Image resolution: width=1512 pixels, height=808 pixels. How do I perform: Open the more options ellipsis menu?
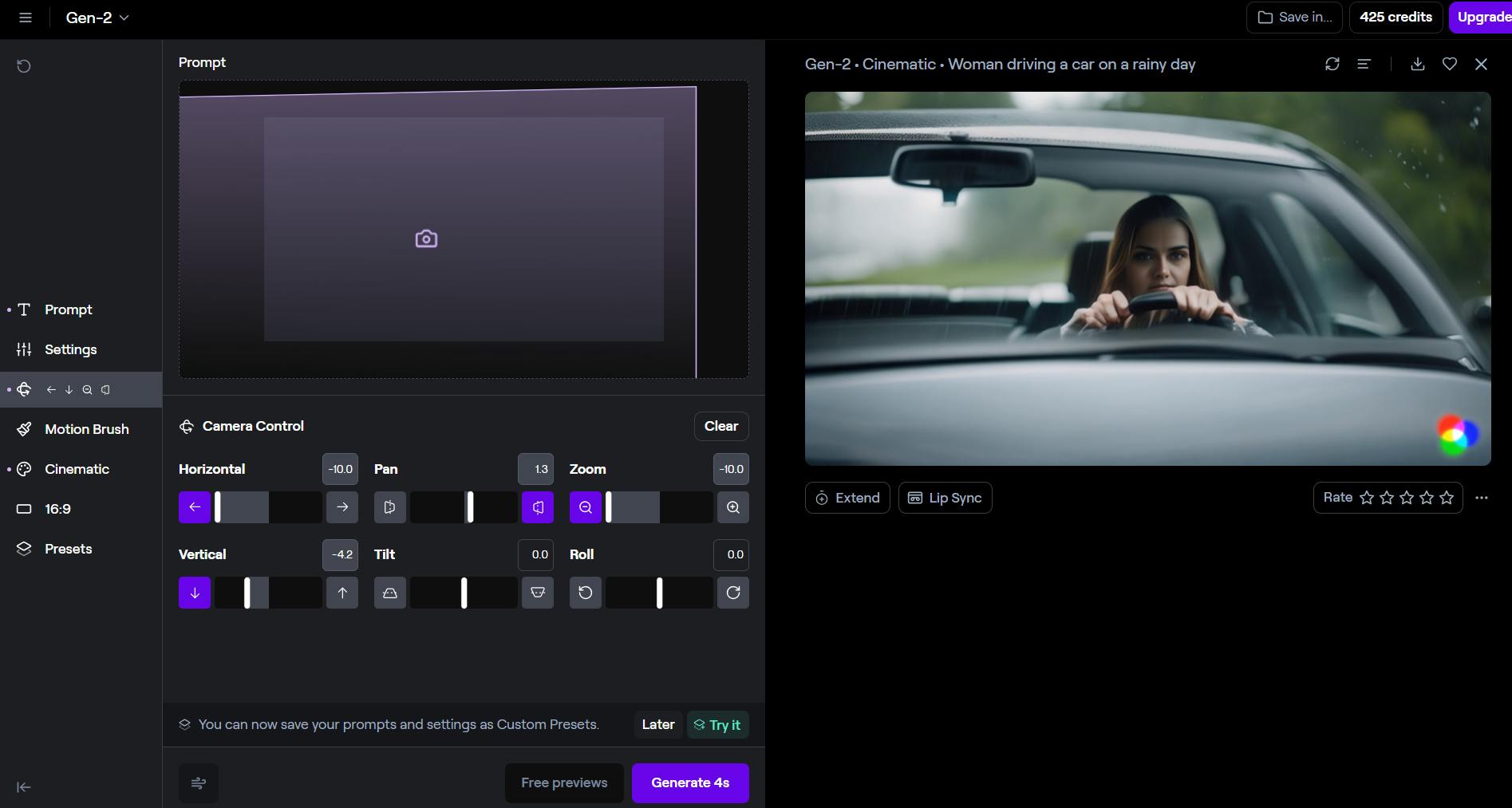tap(1481, 498)
